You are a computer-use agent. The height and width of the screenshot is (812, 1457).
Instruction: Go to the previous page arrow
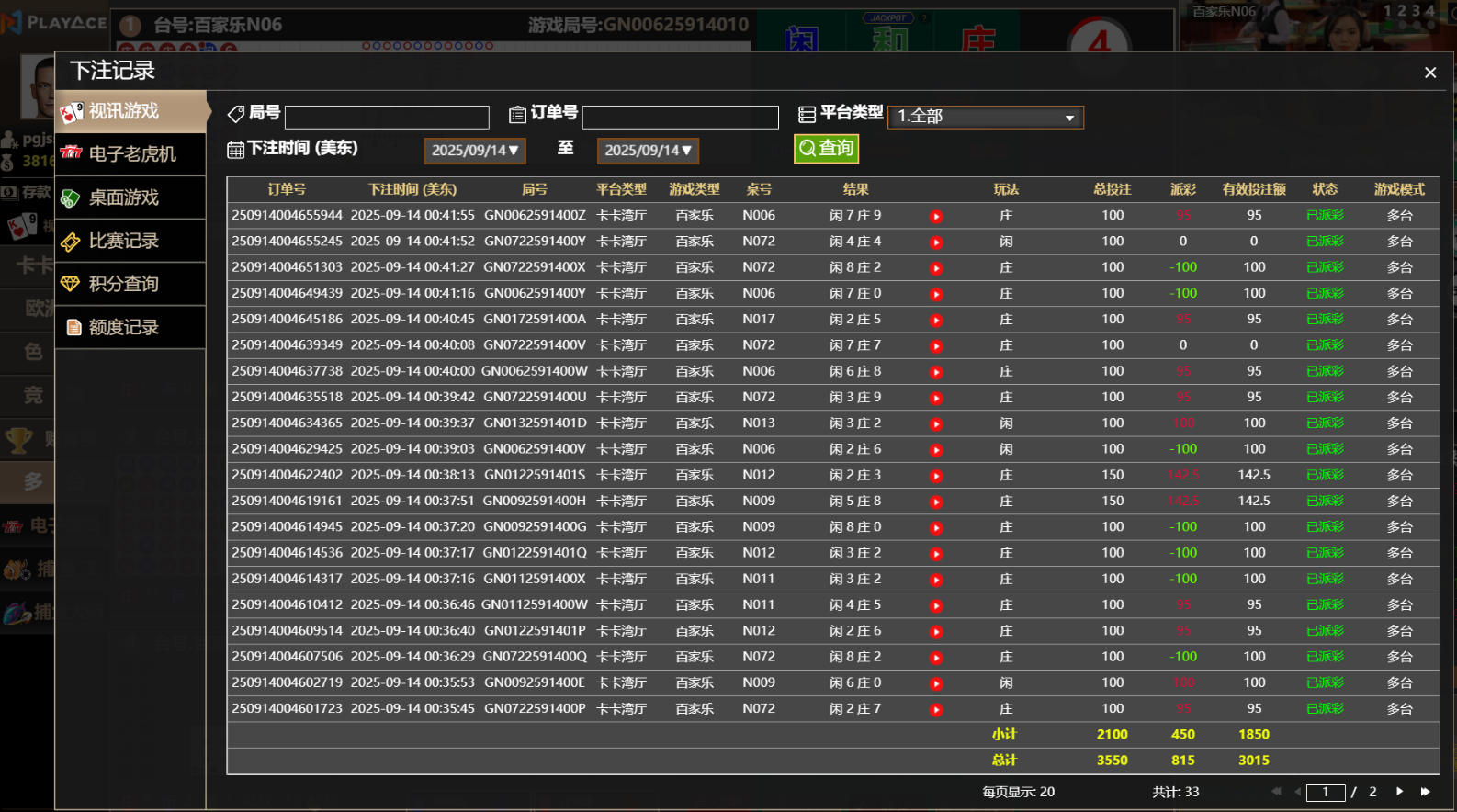1298,792
